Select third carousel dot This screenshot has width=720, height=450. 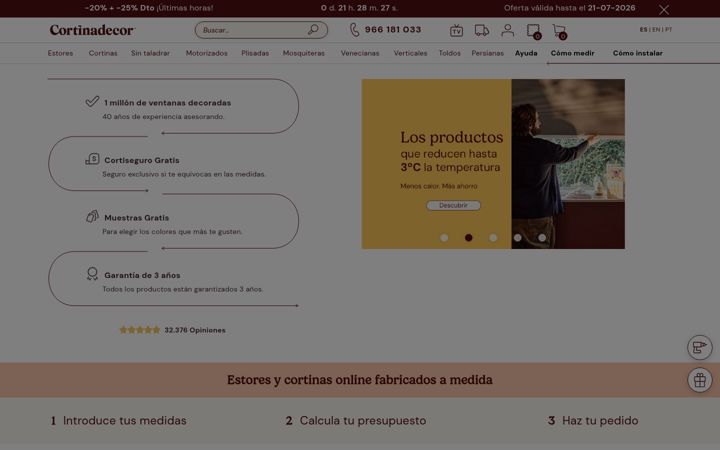tap(493, 237)
